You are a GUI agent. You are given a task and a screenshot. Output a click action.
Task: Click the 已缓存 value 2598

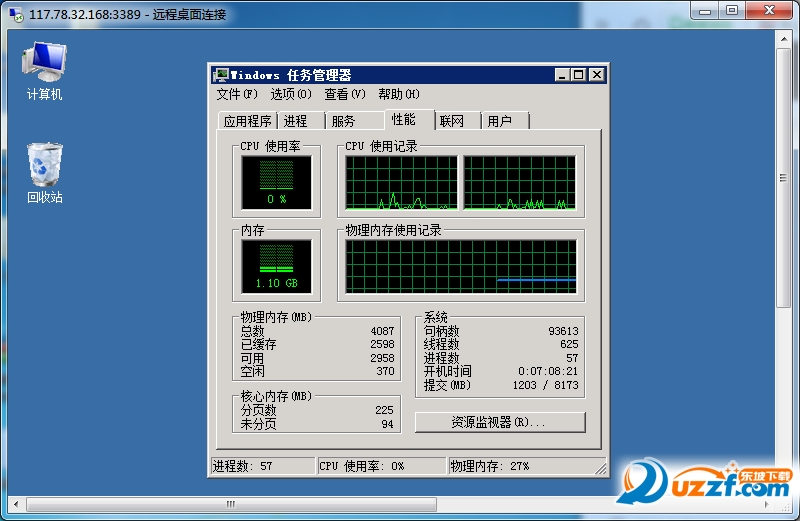383,344
